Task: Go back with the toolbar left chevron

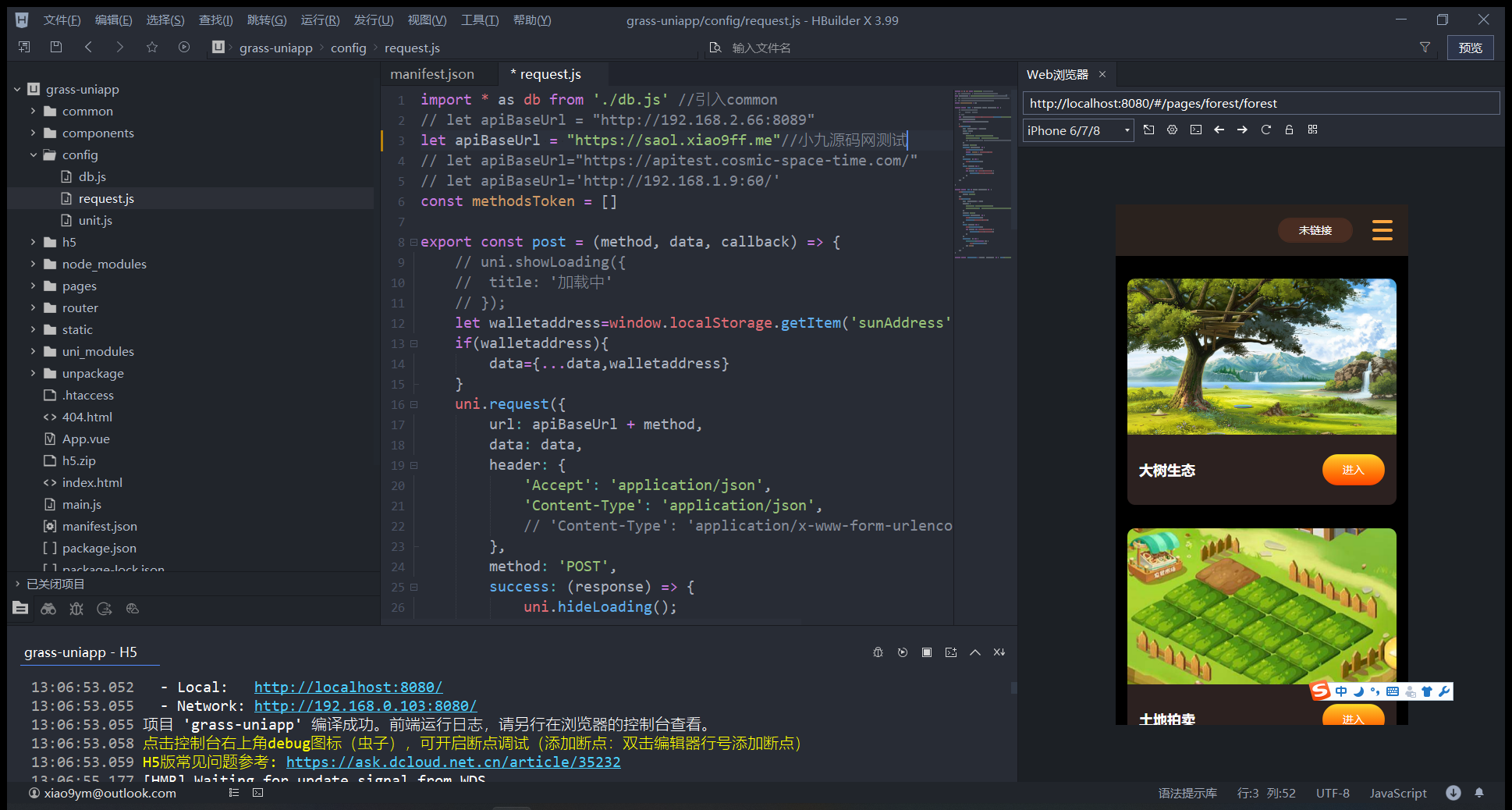Action: click(x=88, y=48)
